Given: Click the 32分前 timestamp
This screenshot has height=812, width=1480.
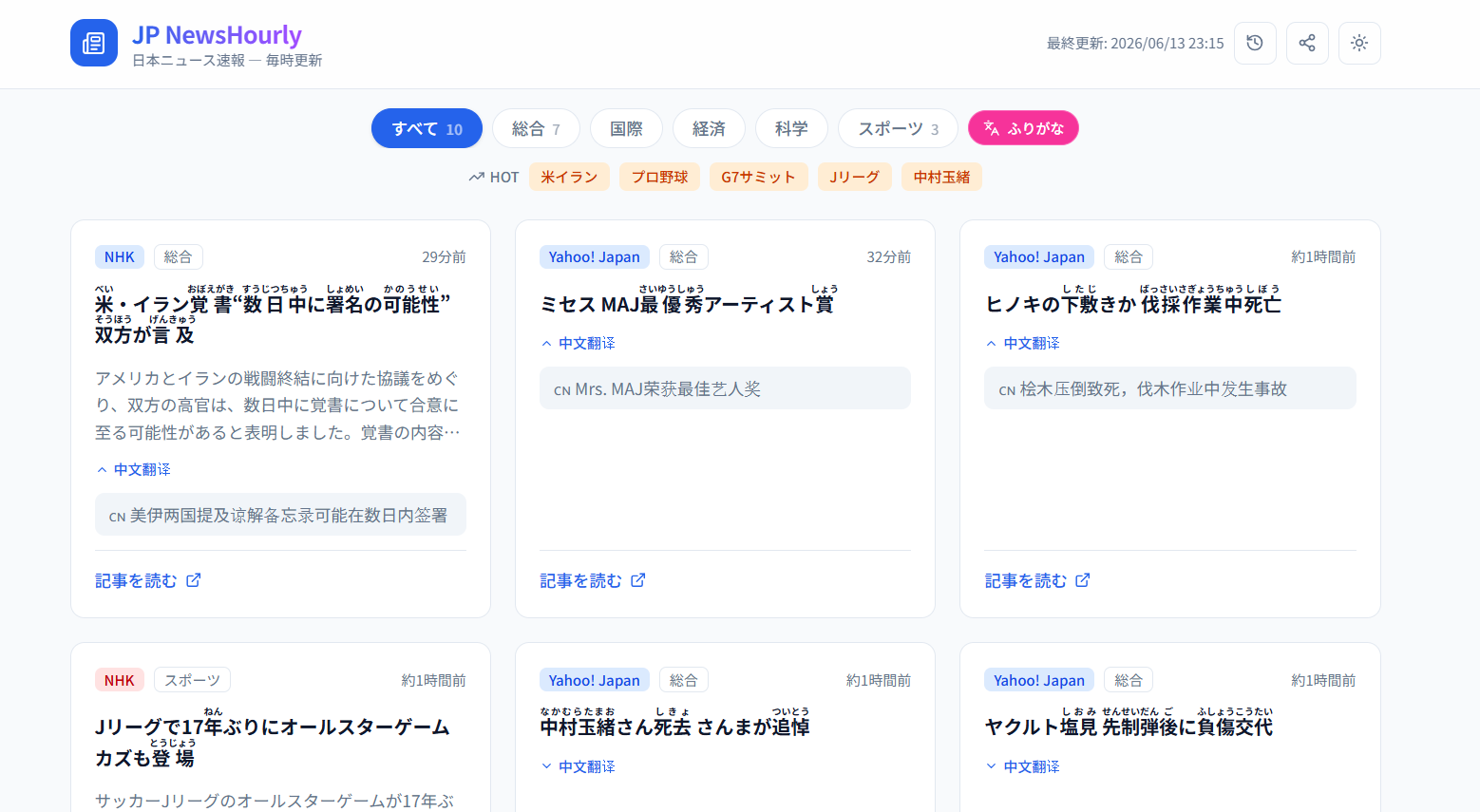Looking at the screenshot, I should tap(888, 256).
